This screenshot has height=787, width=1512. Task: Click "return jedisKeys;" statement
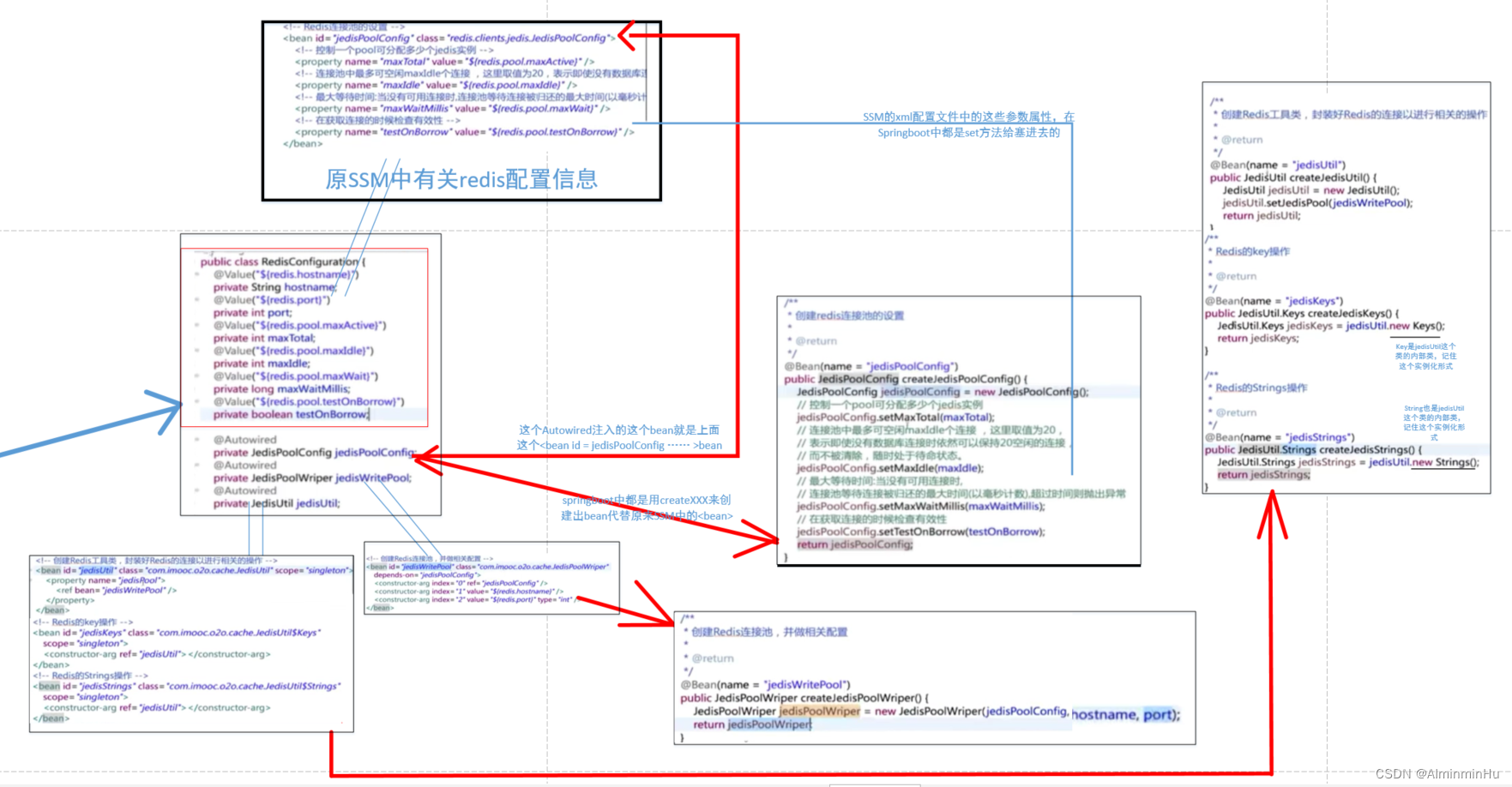tap(1258, 339)
